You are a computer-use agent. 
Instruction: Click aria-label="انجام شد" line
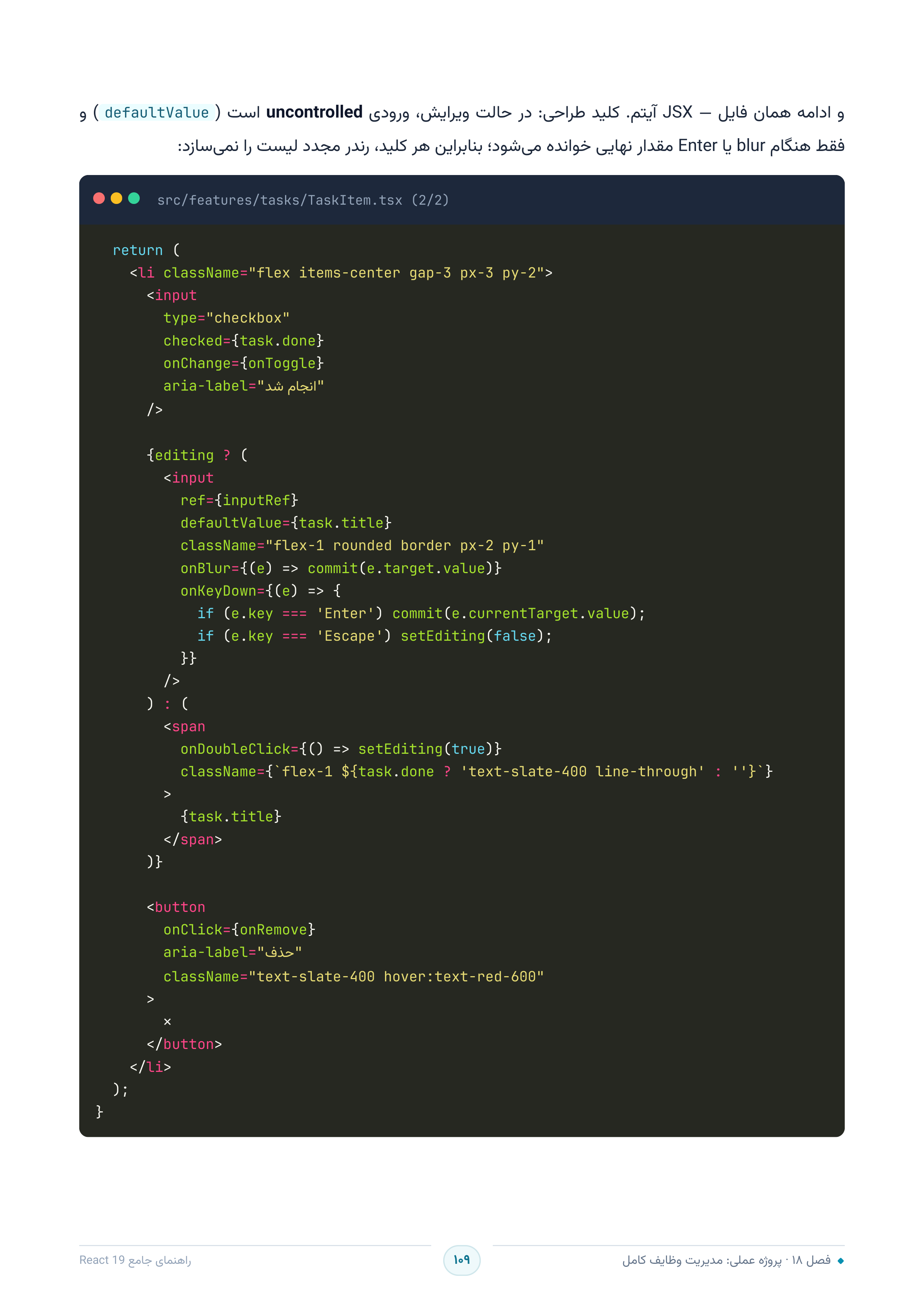pos(244,386)
